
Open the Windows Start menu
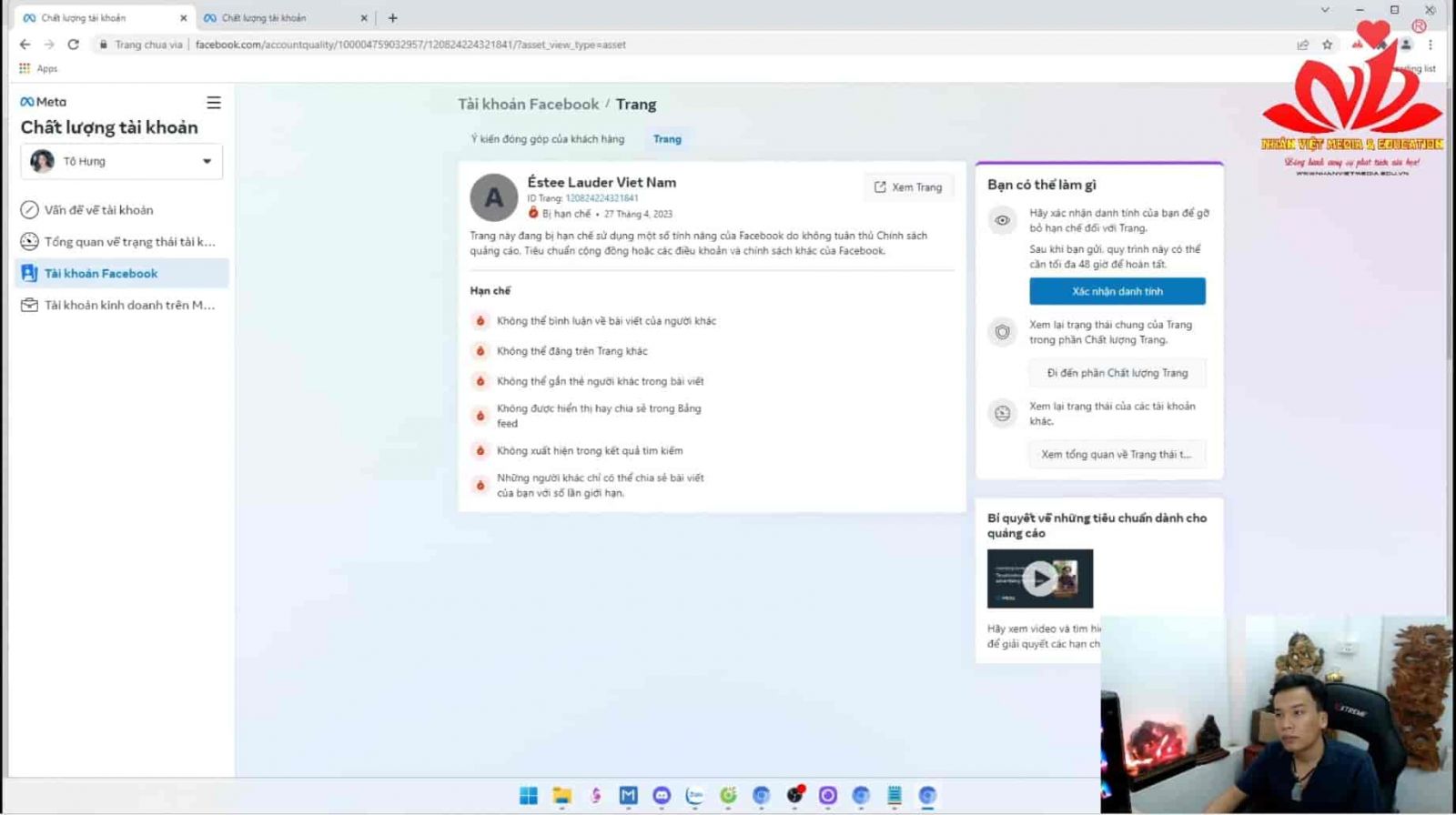(529, 796)
